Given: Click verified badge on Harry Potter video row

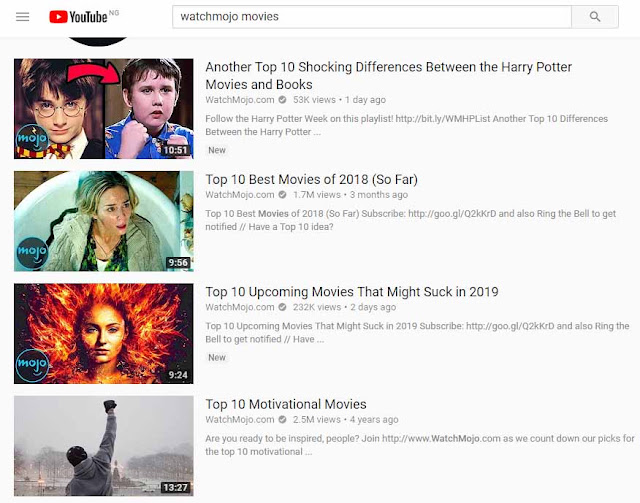Looking at the screenshot, I should (282, 100).
